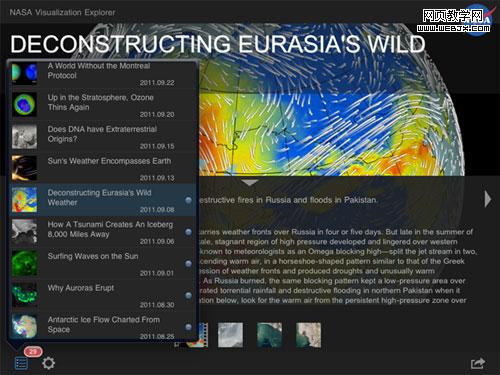Tap the date 2011.09.13
The height and width of the screenshot is (375, 500).
tap(157, 178)
